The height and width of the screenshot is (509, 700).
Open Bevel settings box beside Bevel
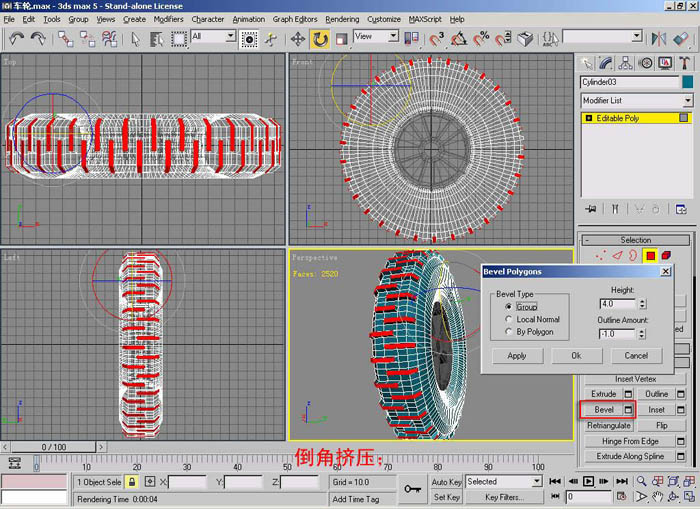point(628,409)
